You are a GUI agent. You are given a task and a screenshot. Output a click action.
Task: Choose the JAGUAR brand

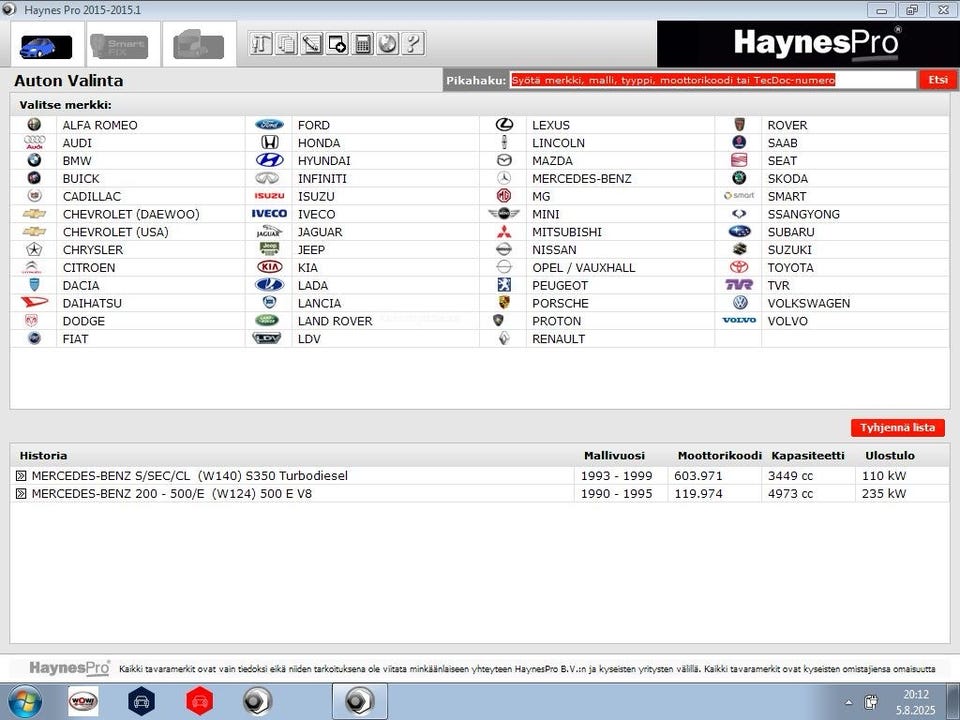(320, 232)
